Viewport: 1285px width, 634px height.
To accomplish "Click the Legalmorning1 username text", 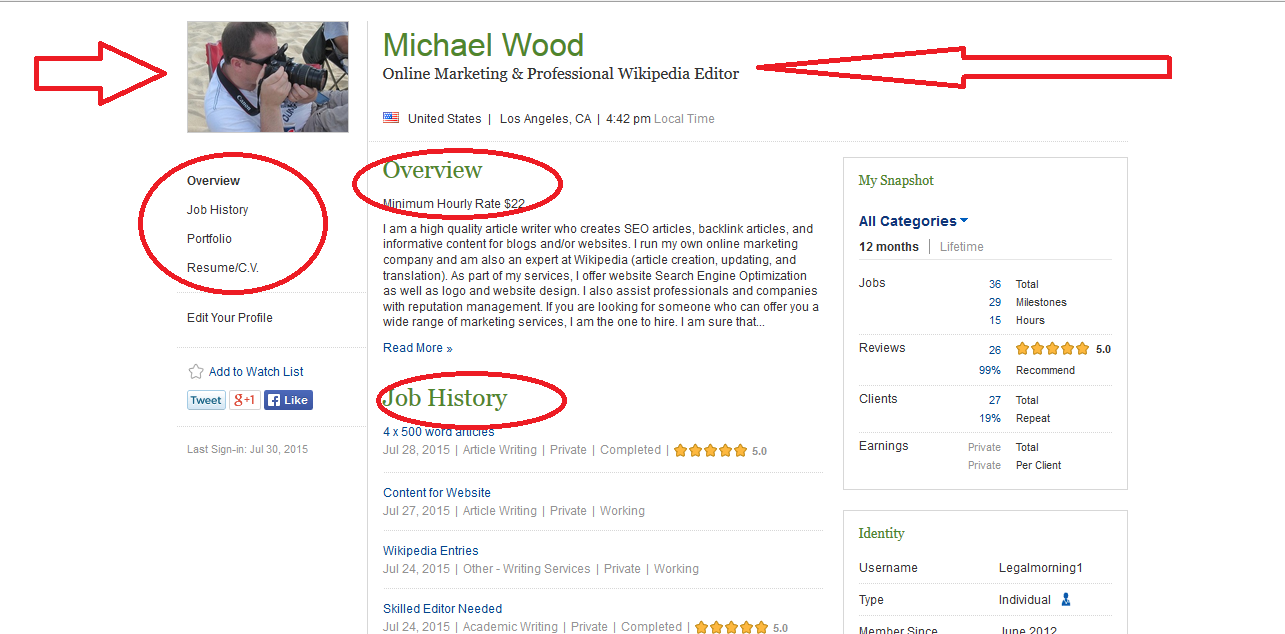I will click(x=1041, y=568).
